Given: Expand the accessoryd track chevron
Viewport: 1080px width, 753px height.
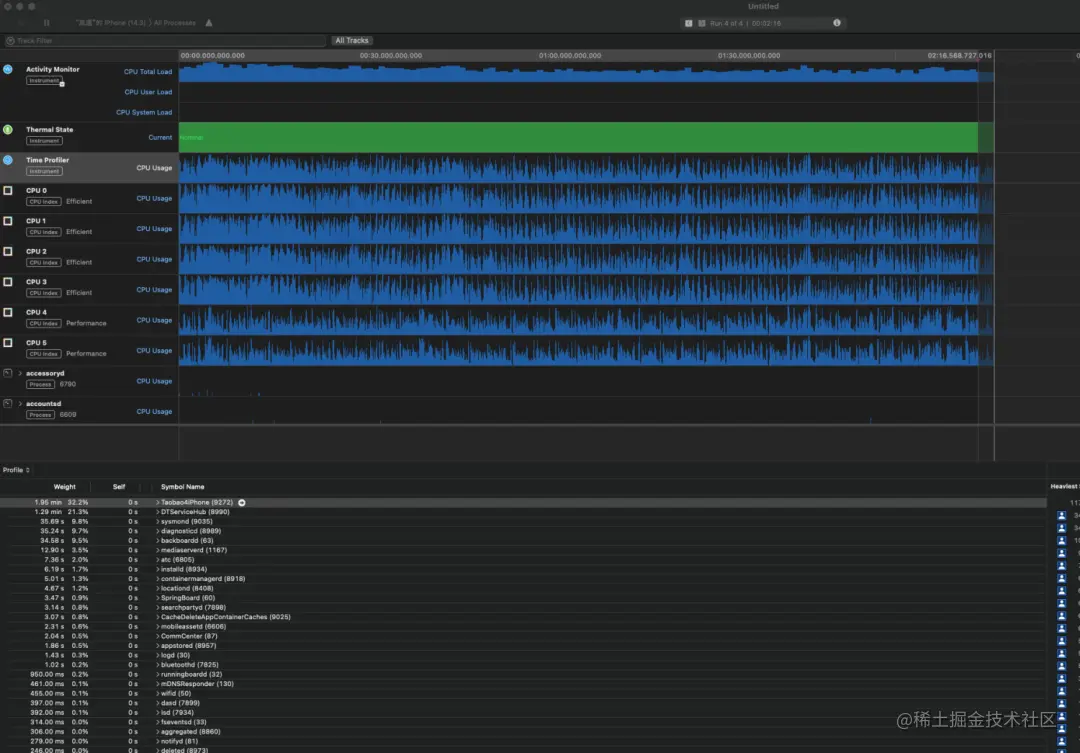Looking at the screenshot, I should coord(20,373).
